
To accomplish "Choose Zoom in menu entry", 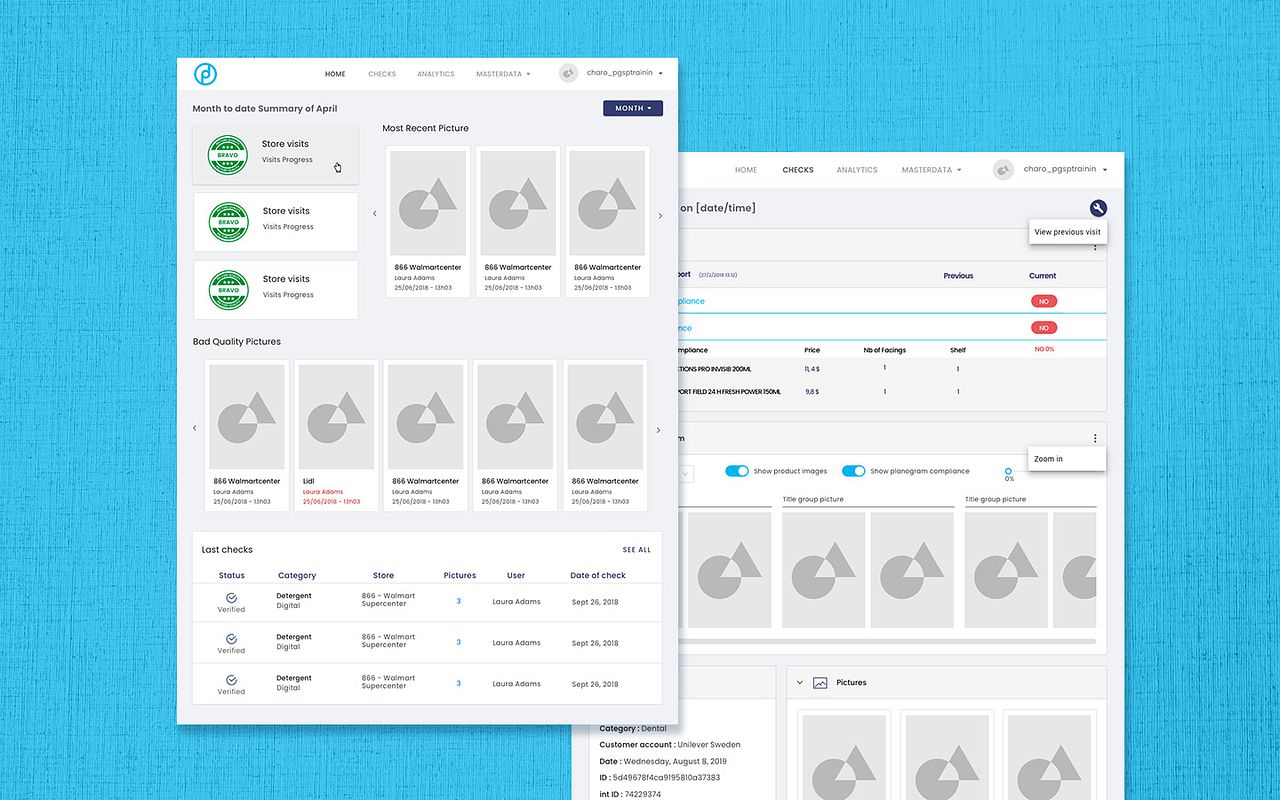I will tap(1067, 459).
